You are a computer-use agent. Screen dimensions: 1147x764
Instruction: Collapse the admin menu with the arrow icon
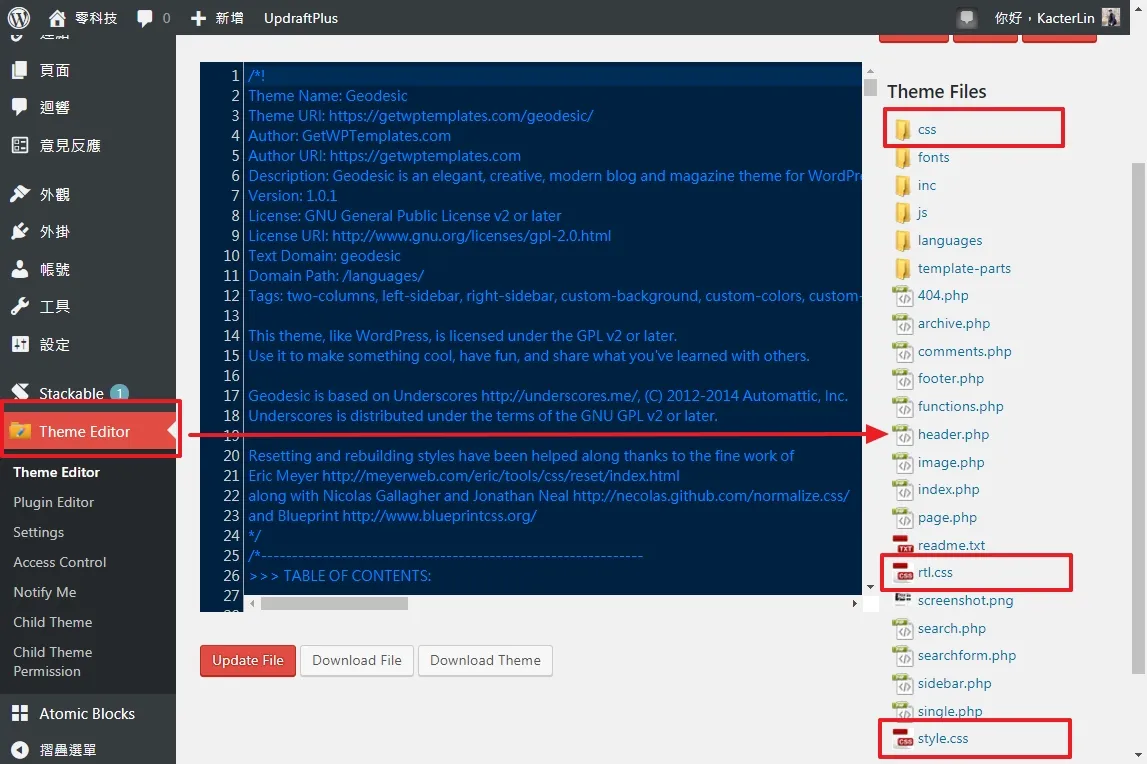(20, 750)
